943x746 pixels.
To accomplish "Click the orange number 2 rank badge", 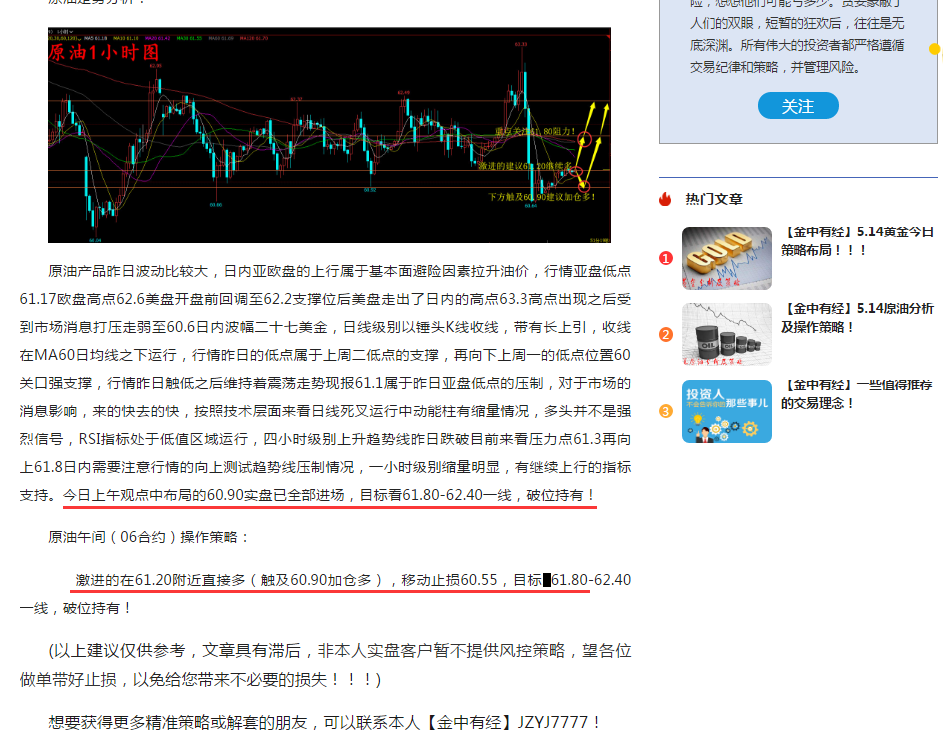I will 666,334.
